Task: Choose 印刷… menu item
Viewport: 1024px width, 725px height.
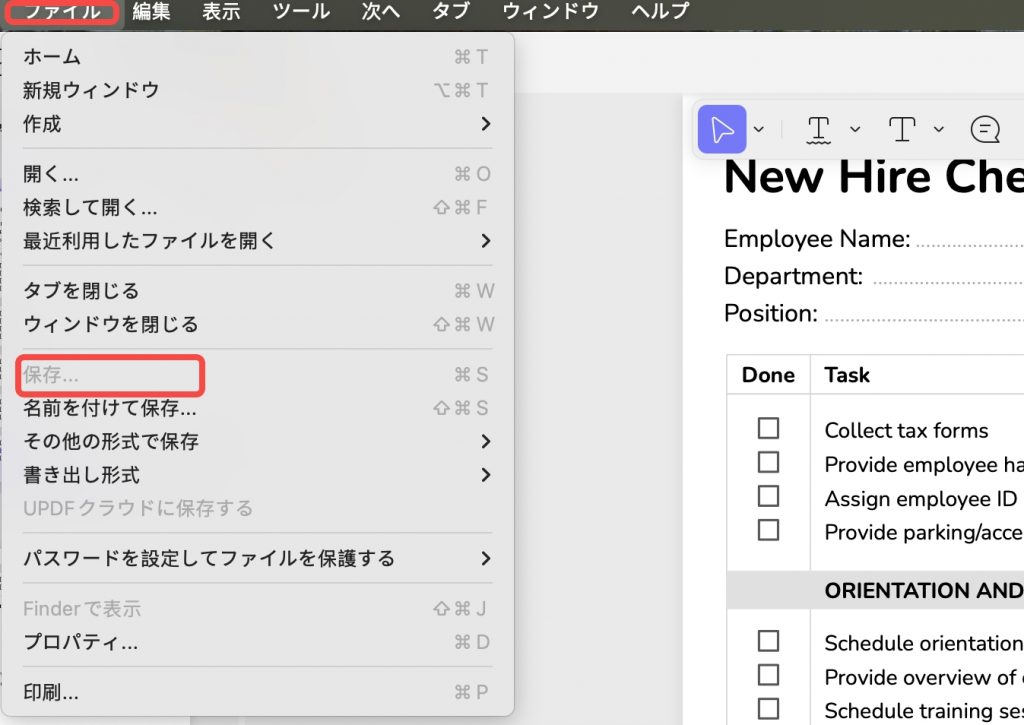Action: coord(257,692)
